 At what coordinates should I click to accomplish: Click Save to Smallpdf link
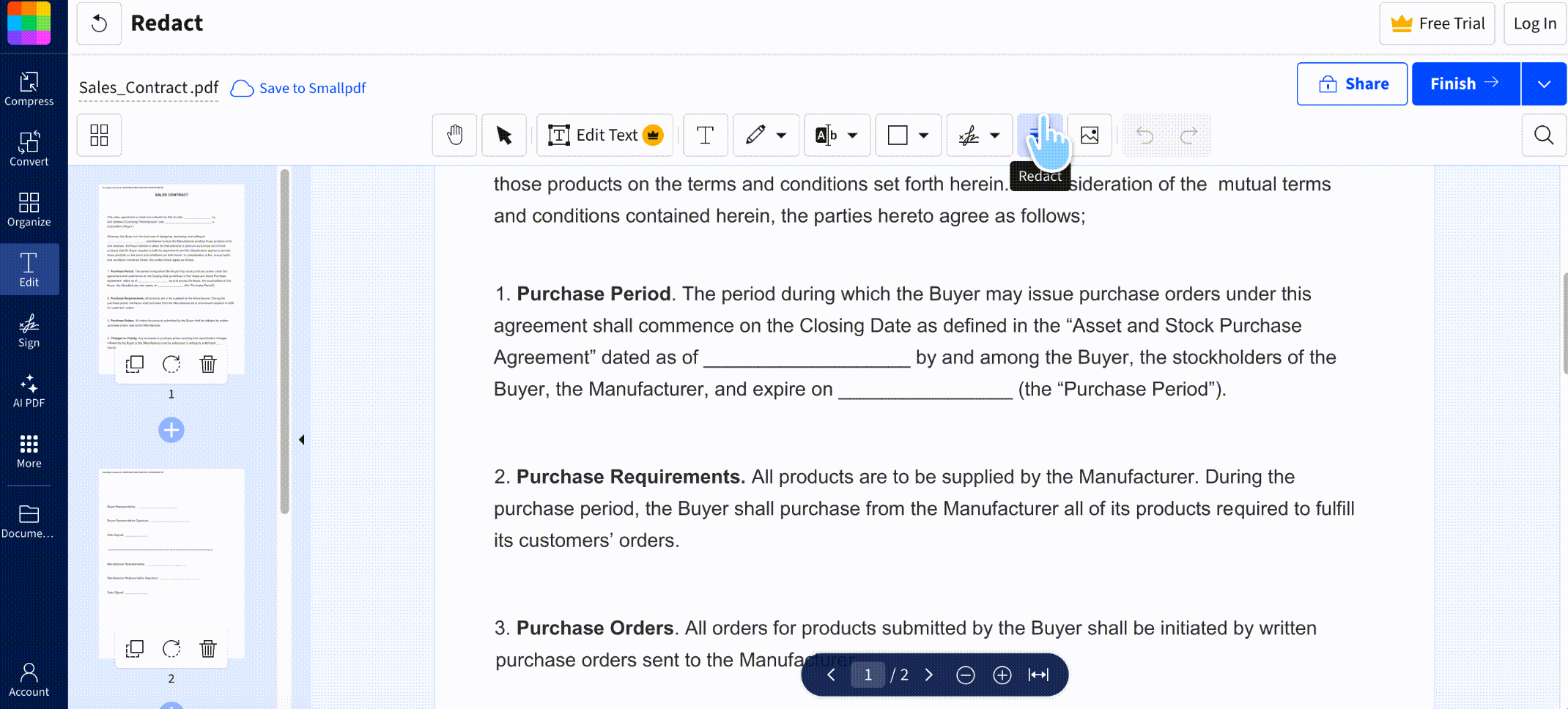point(298,88)
